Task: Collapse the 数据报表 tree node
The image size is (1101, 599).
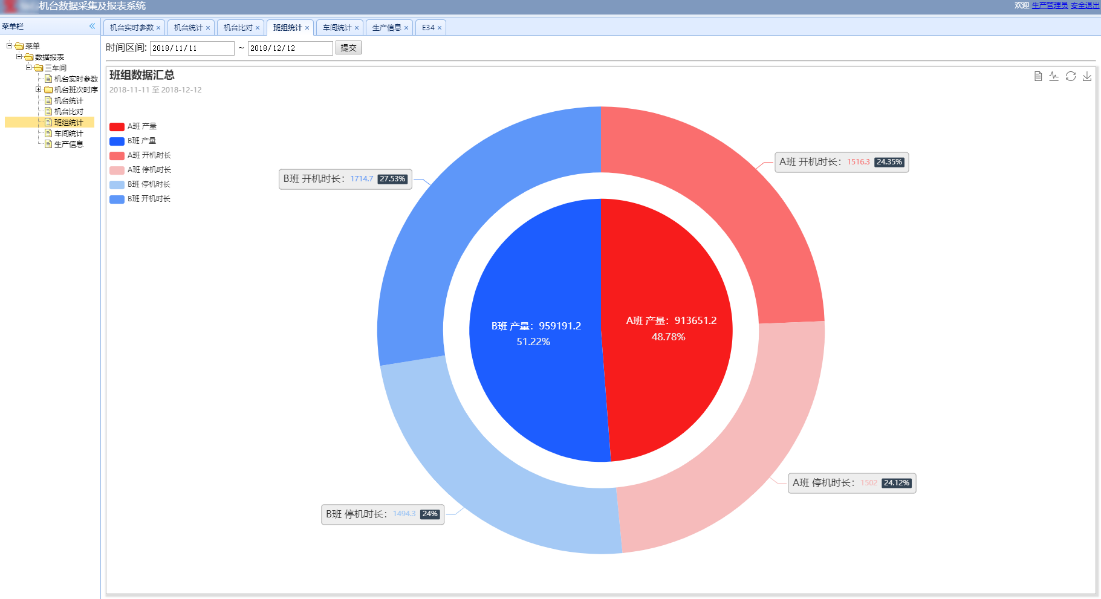Action: point(18,57)
